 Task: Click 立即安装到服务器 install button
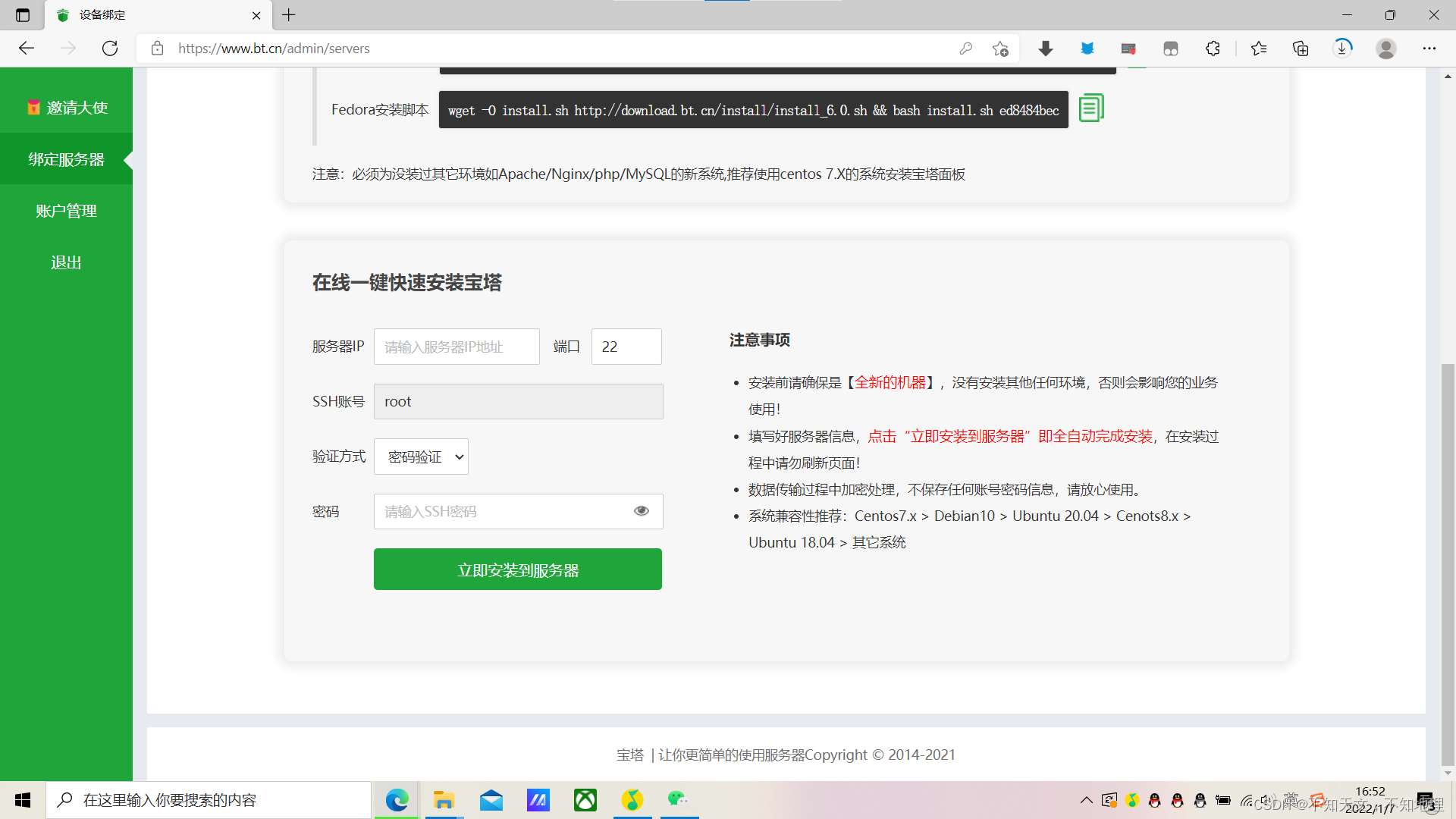[517, 570]
